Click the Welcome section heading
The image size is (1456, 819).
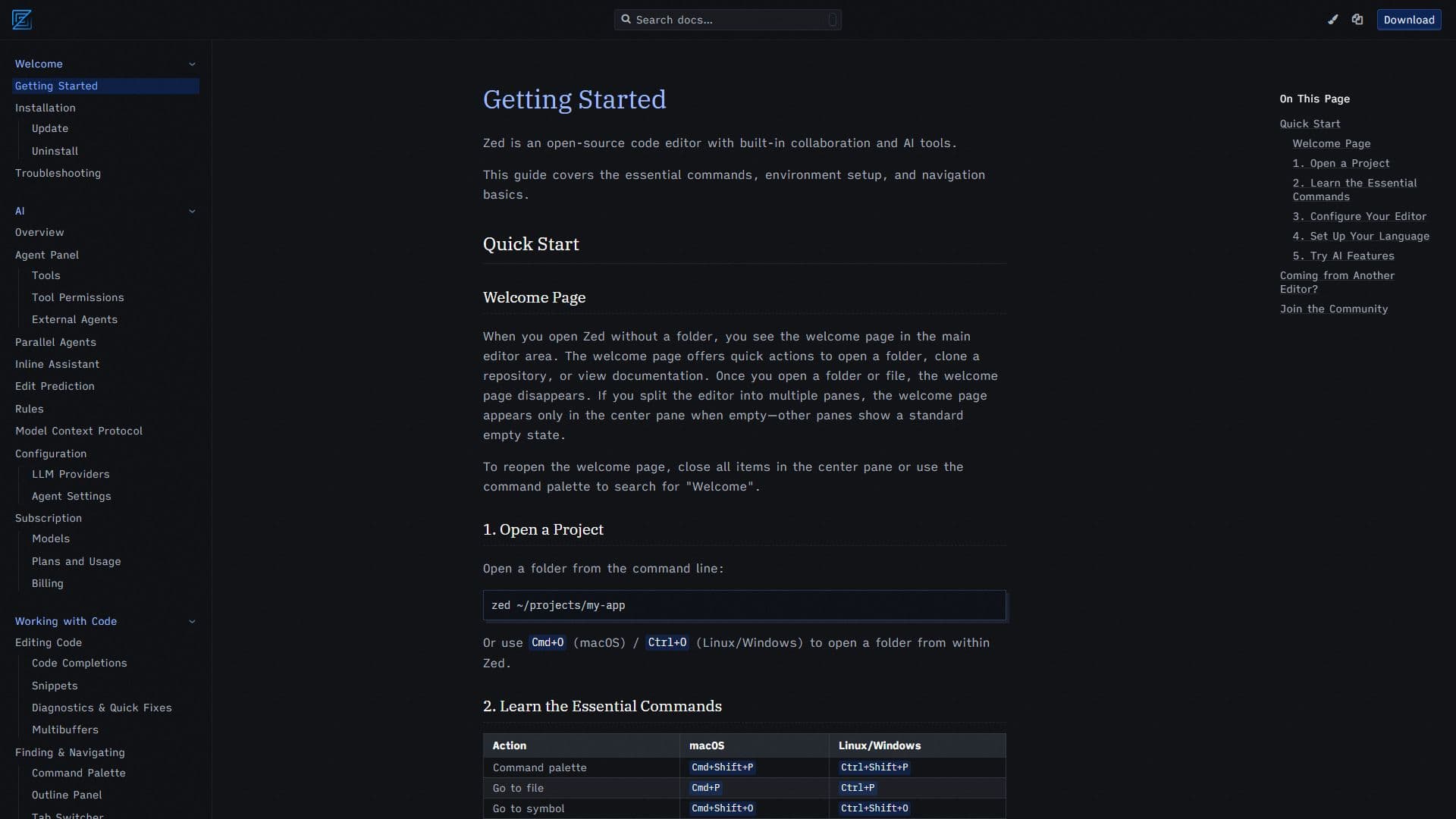(x=39, y=64)
